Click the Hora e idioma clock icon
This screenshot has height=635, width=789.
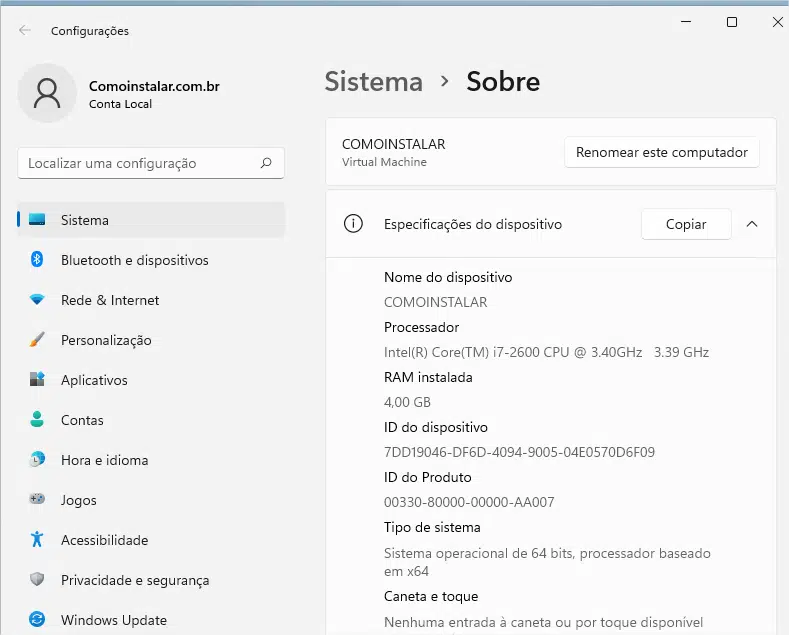pos(37,459)
